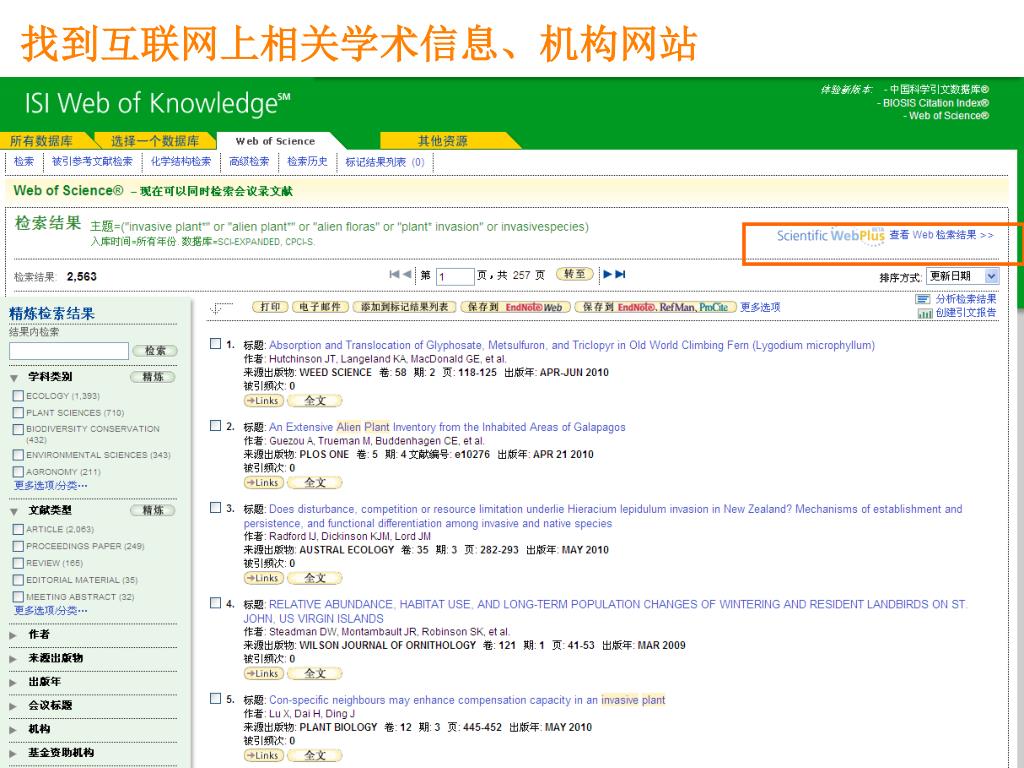Go to first page of results
The image size is (1024, 768).
394,274
